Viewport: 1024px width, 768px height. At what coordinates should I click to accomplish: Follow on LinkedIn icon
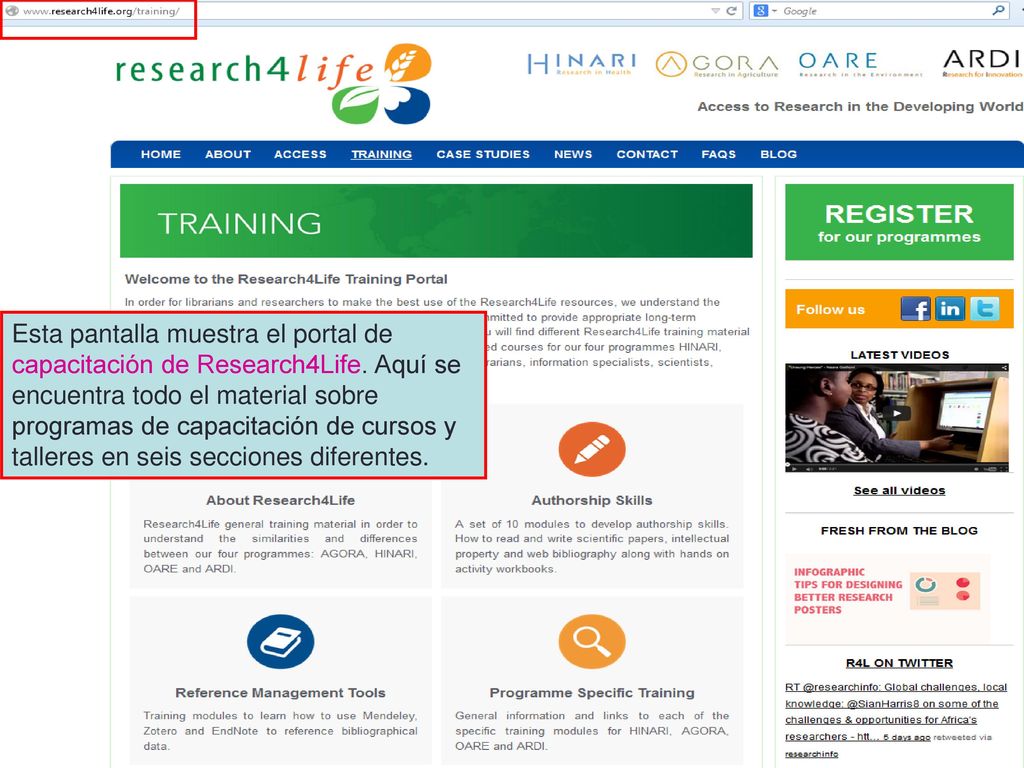coord(950,308)
